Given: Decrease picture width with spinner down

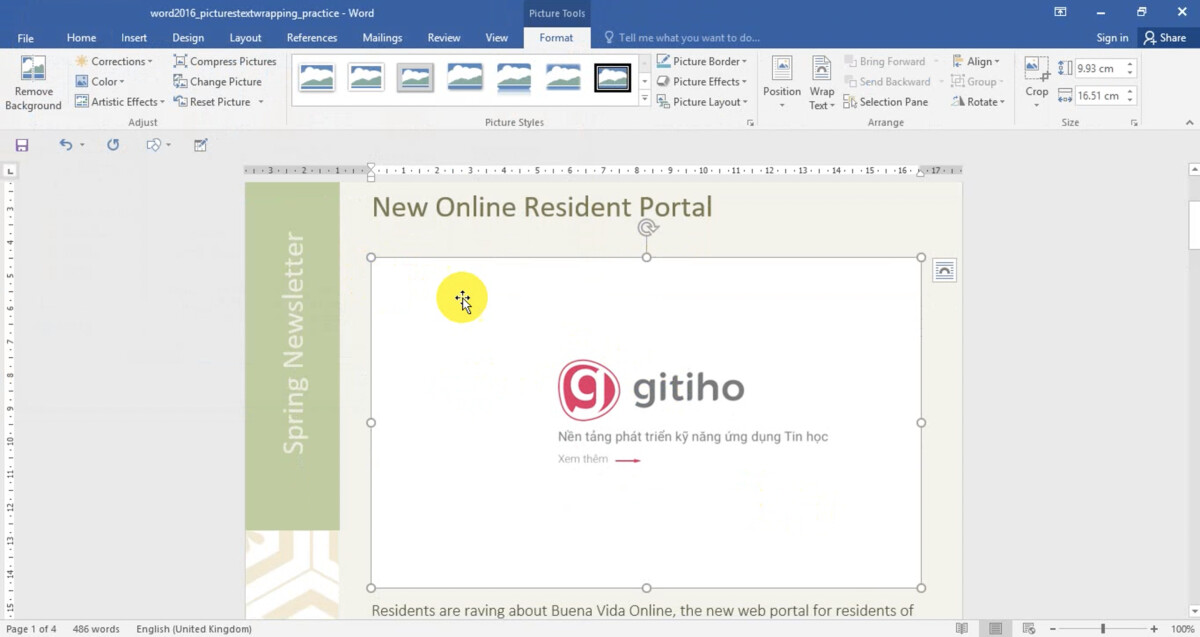Looking at the screenshot, I should [1130, 101].
